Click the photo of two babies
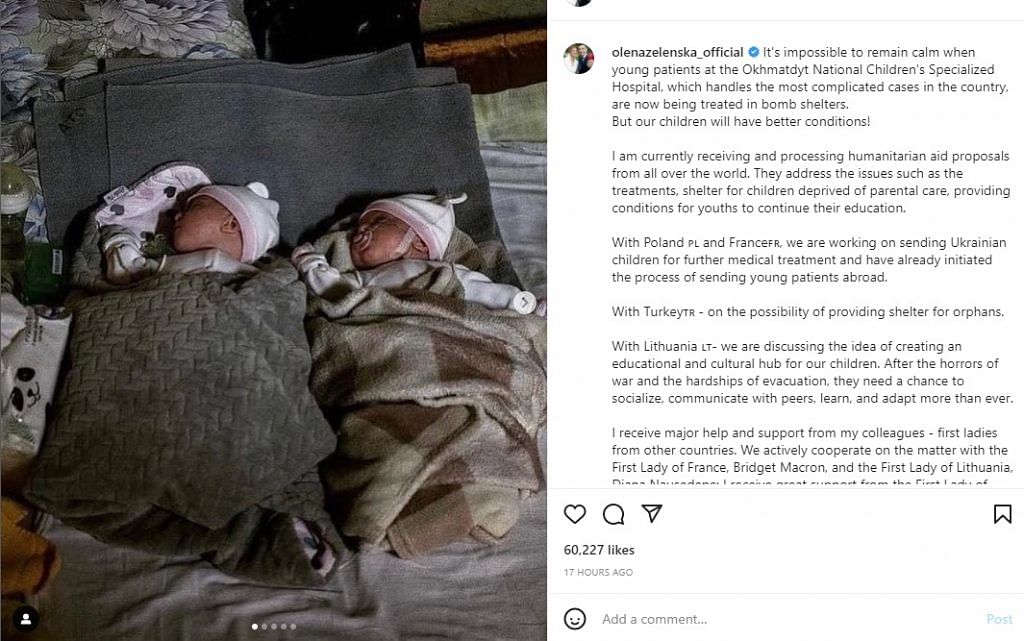The image size is (1024, 641). tap(274, 320)
